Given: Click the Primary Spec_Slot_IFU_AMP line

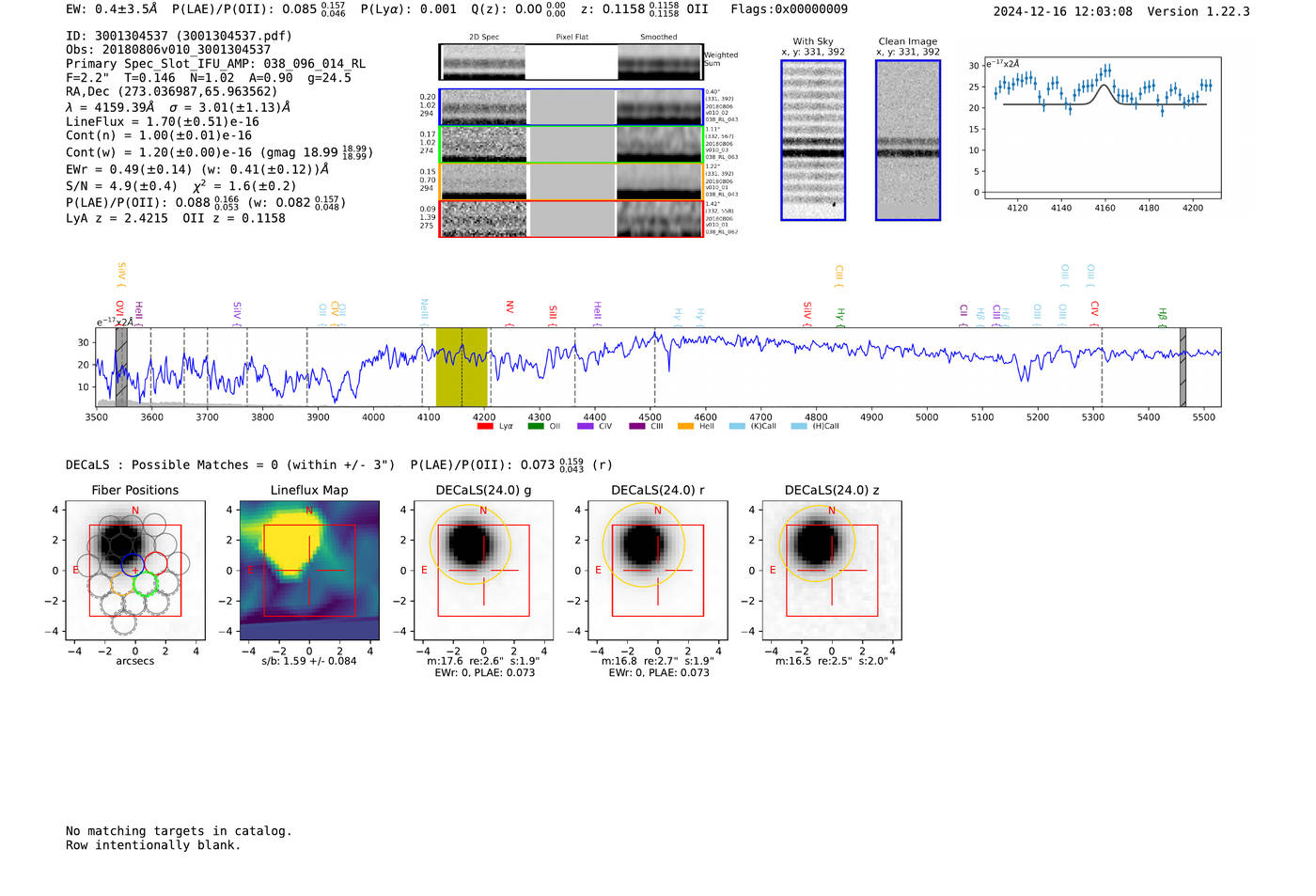Looking at the screenshot, I should click(x=215, y=64).
